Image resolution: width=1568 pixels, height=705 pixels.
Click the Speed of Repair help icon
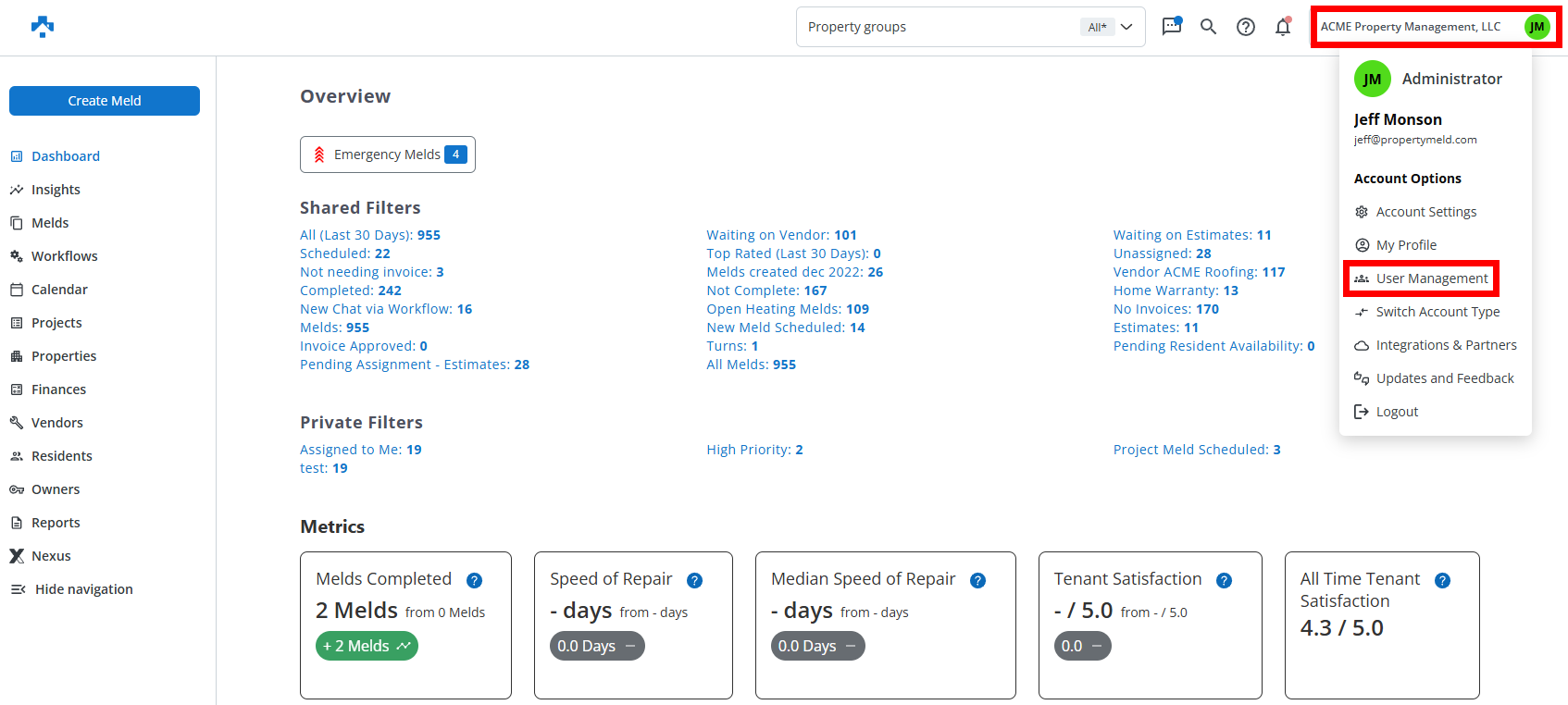pos(694,580)
